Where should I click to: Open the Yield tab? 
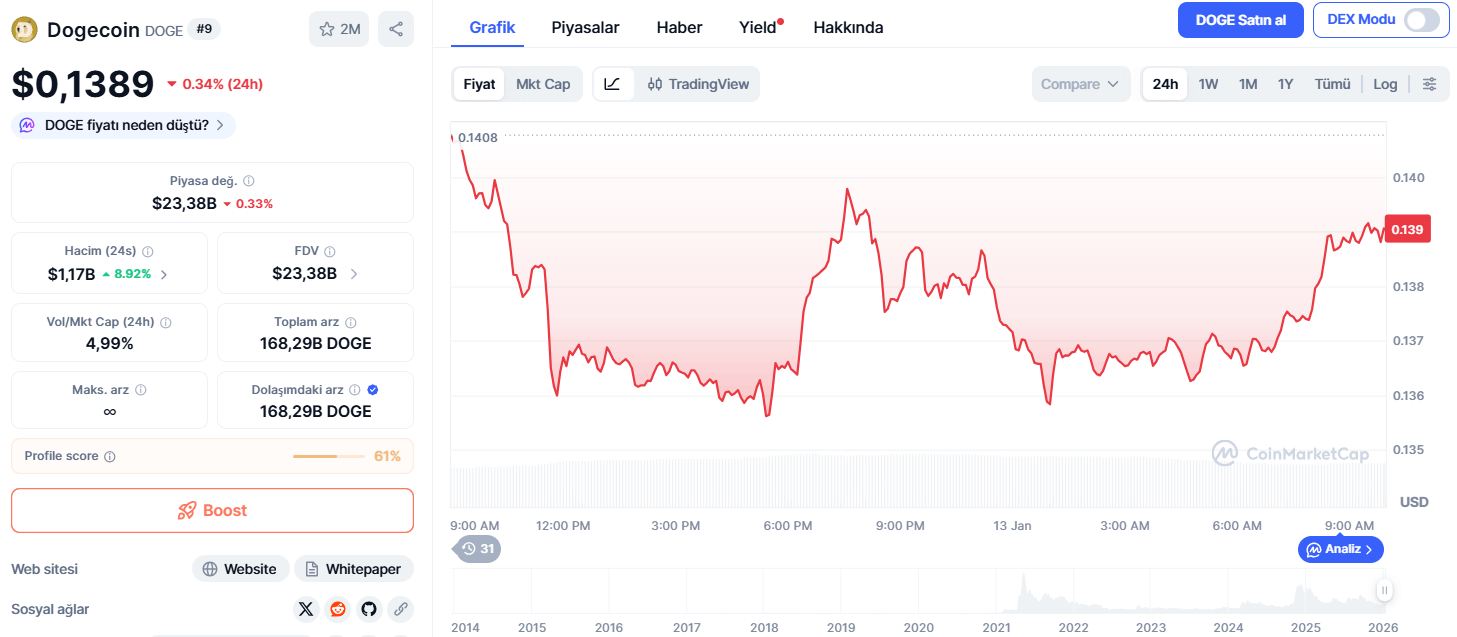tap(758, 27)
